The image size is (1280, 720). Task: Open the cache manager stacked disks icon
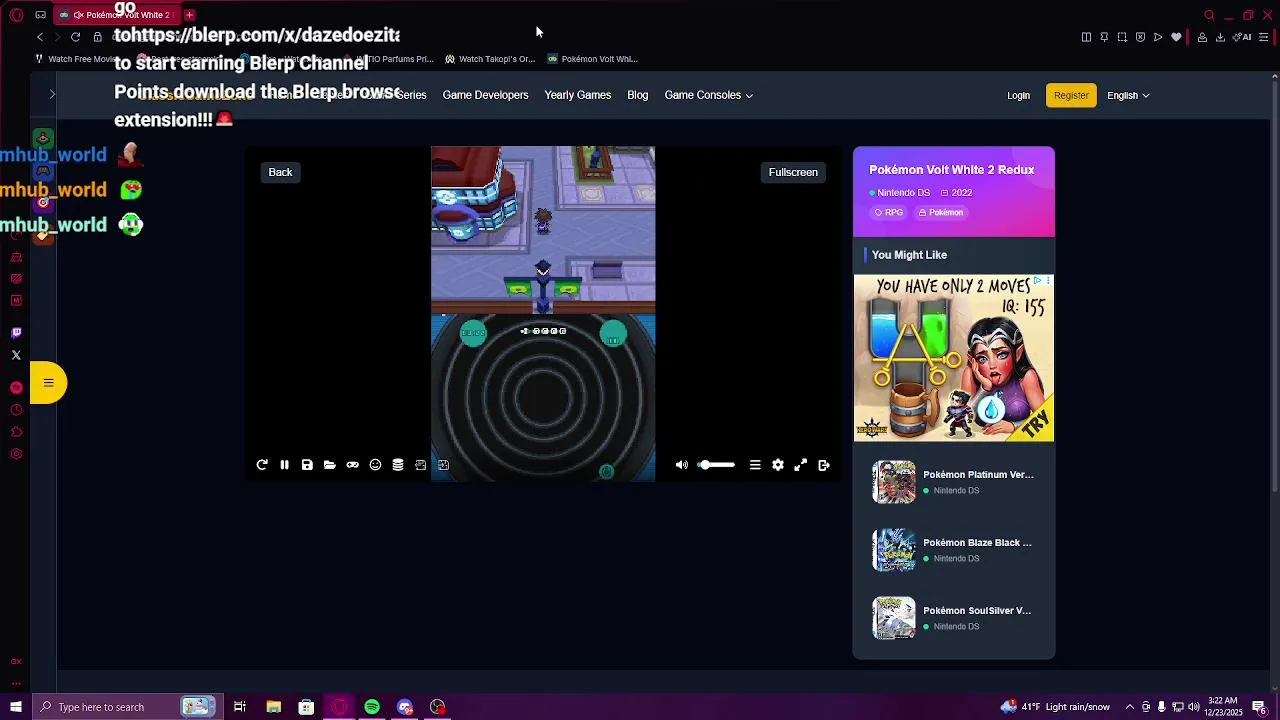[x=398, y=465]
